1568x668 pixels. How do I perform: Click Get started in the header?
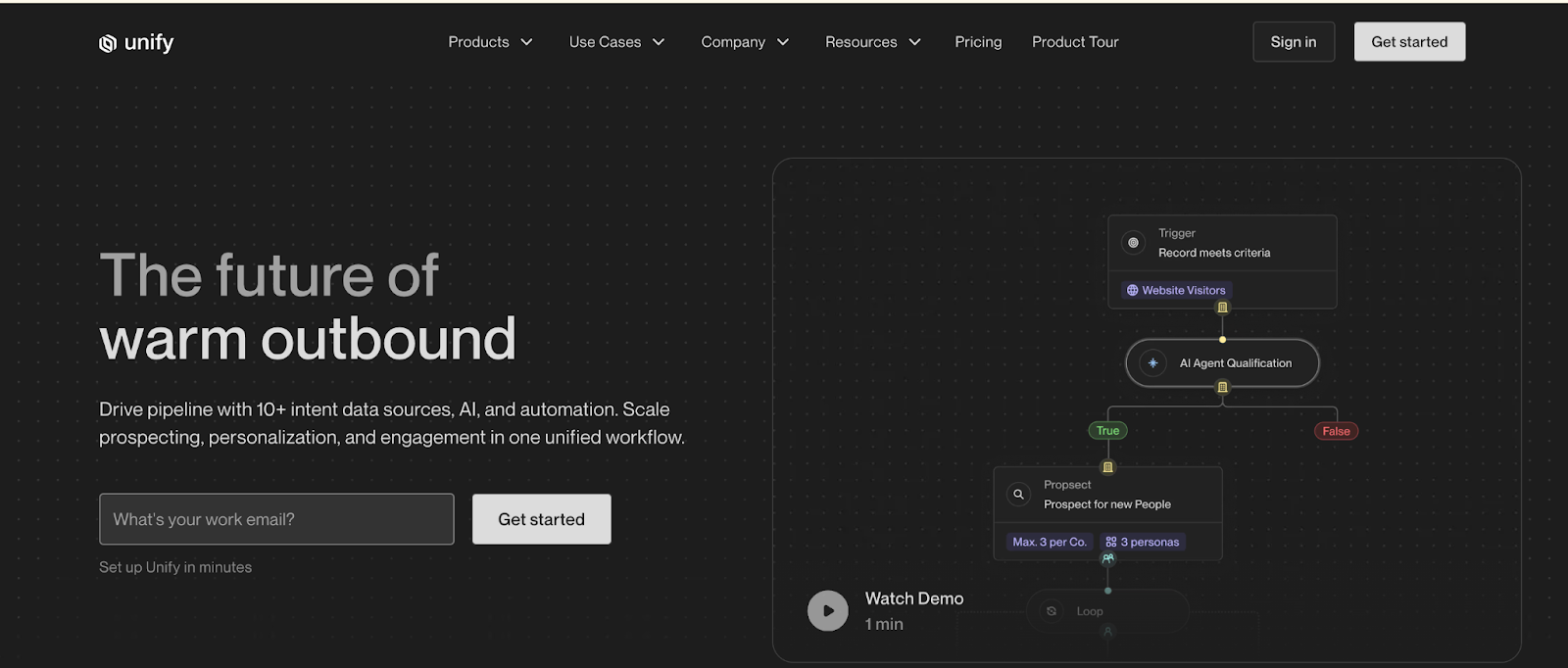[x=1408, y=42]
